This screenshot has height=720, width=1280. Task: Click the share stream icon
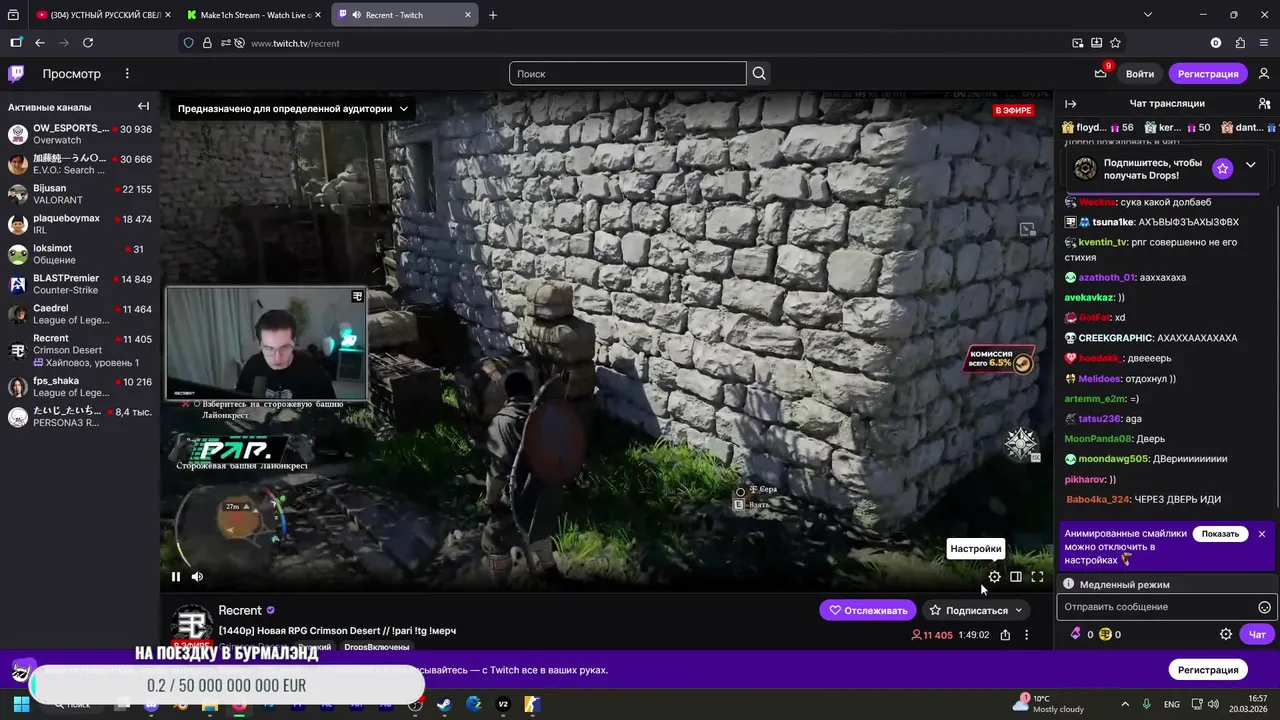coord(1005,635)
